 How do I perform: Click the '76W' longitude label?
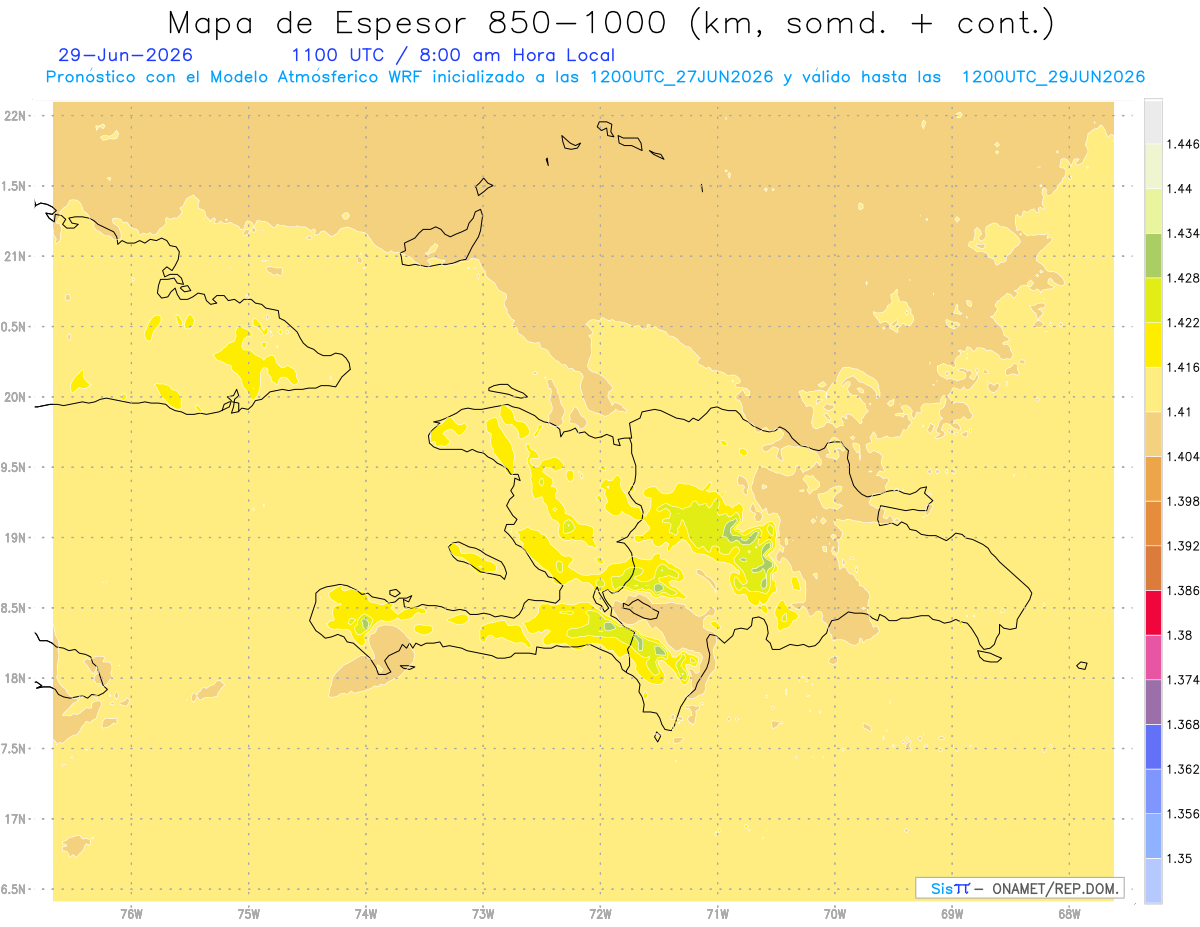[131, 914]
